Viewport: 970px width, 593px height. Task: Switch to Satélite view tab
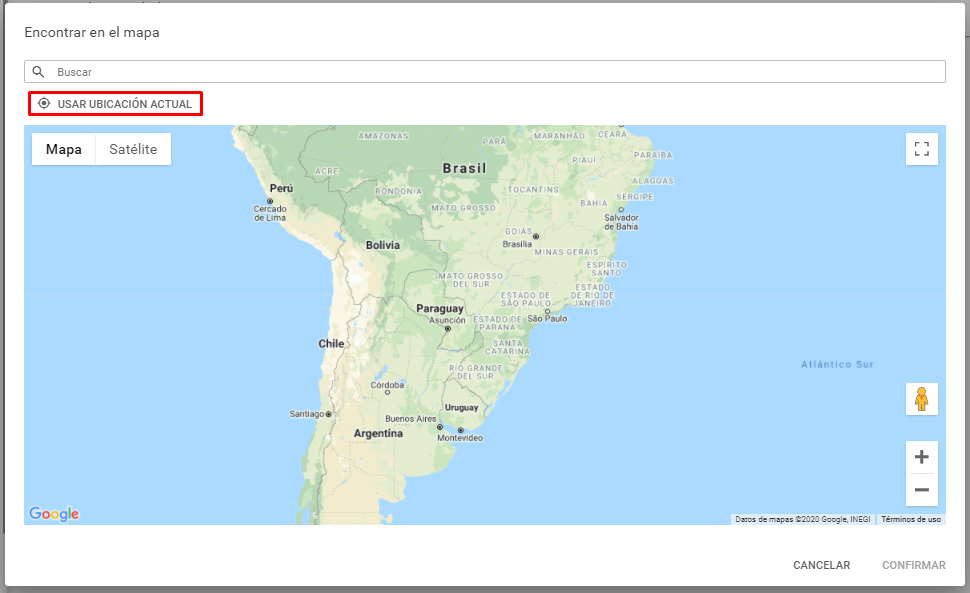[133, 149]
